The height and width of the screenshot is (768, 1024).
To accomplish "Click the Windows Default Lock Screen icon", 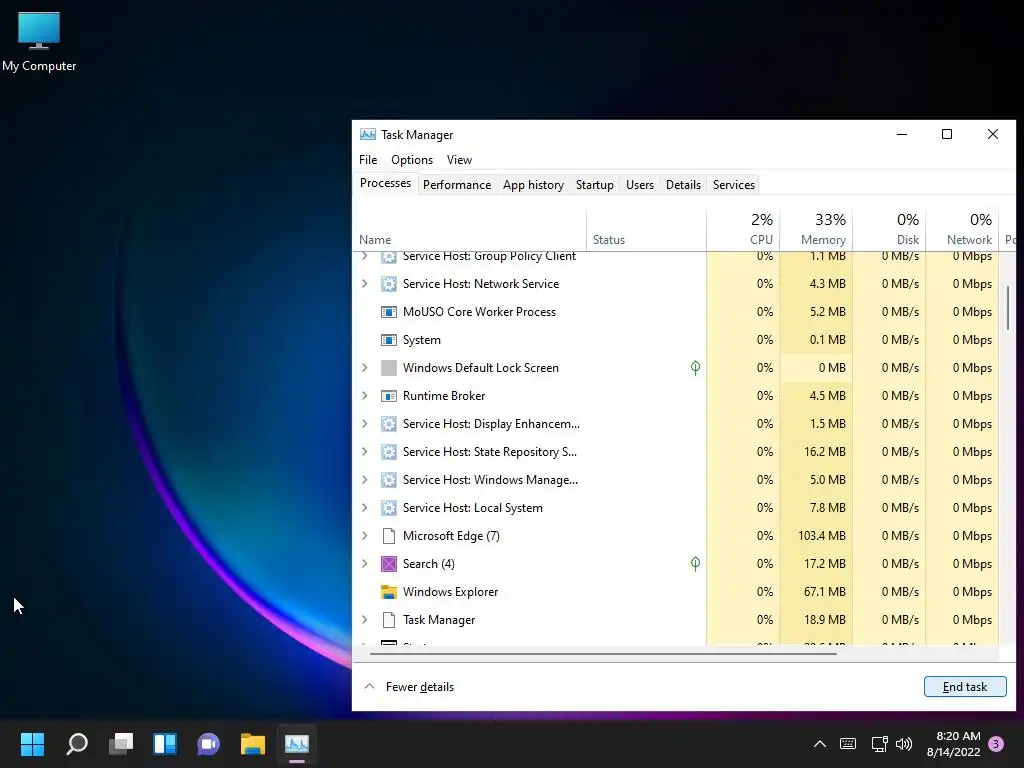I will click(x=389, y=368).
